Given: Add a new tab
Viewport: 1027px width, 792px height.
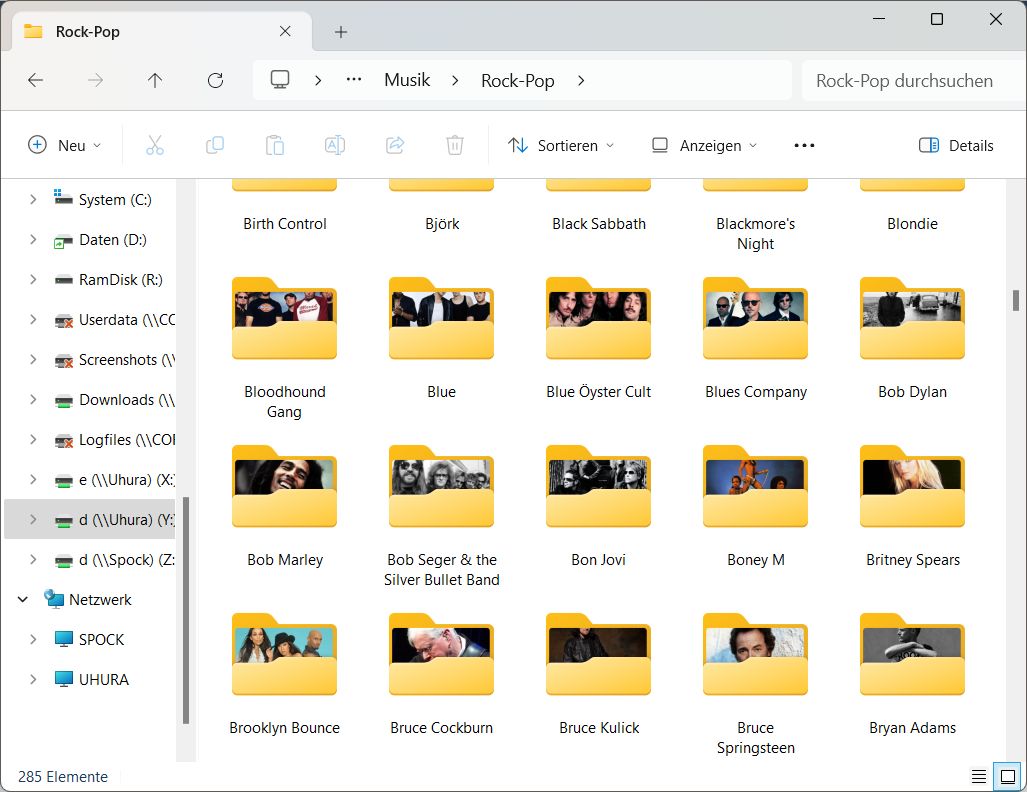Looking at the screenshot, I should [341, 31].
